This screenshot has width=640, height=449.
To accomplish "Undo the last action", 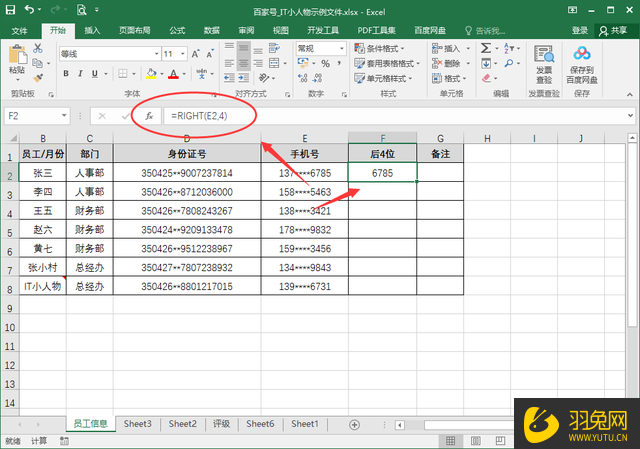I will tap(29, 9).
